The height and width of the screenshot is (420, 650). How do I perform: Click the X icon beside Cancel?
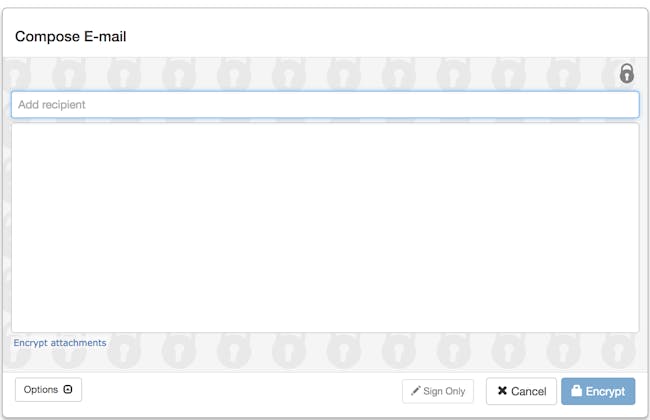click(x=502, y=391)
